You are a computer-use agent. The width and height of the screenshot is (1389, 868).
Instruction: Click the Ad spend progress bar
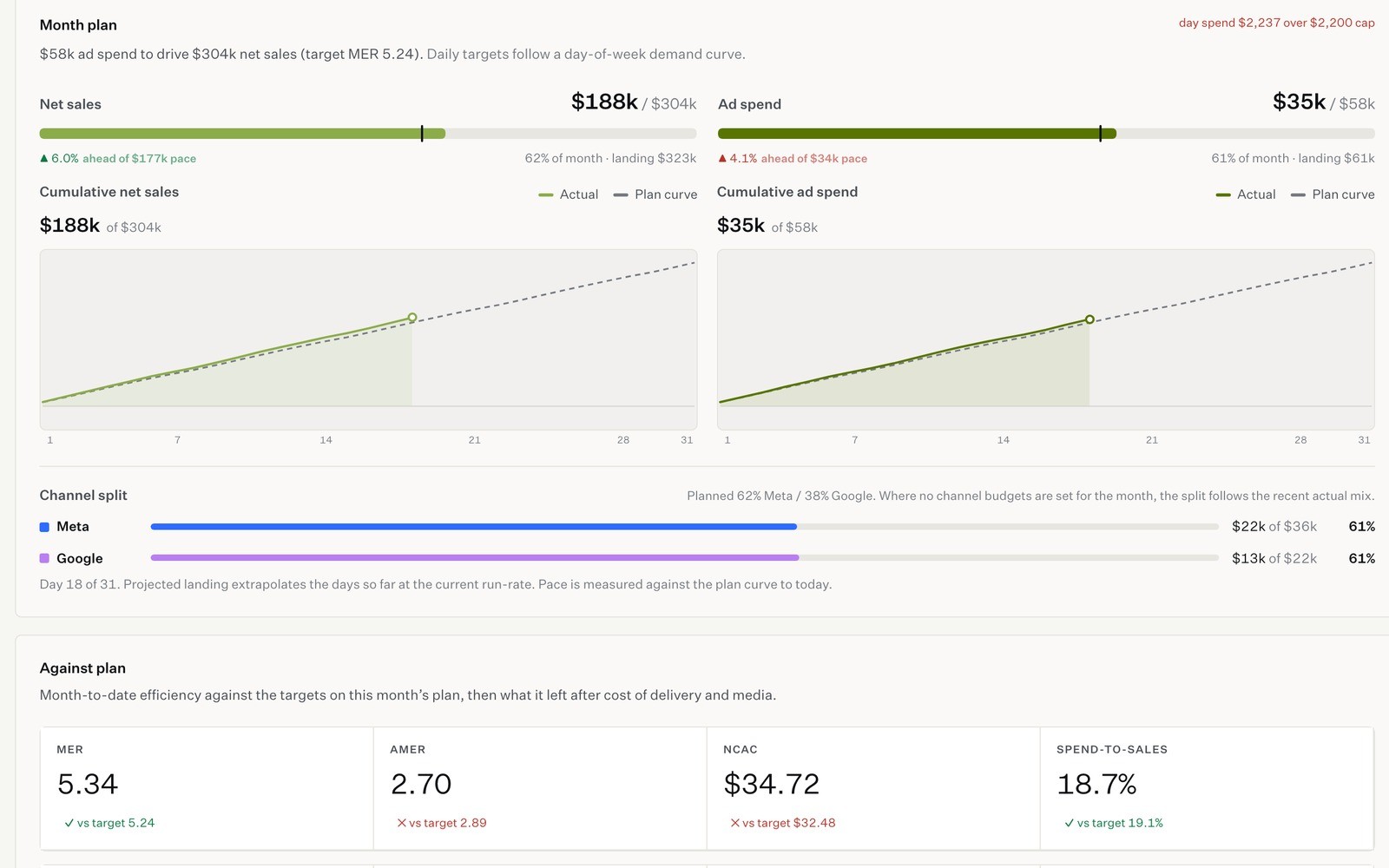coord(1046,134)
